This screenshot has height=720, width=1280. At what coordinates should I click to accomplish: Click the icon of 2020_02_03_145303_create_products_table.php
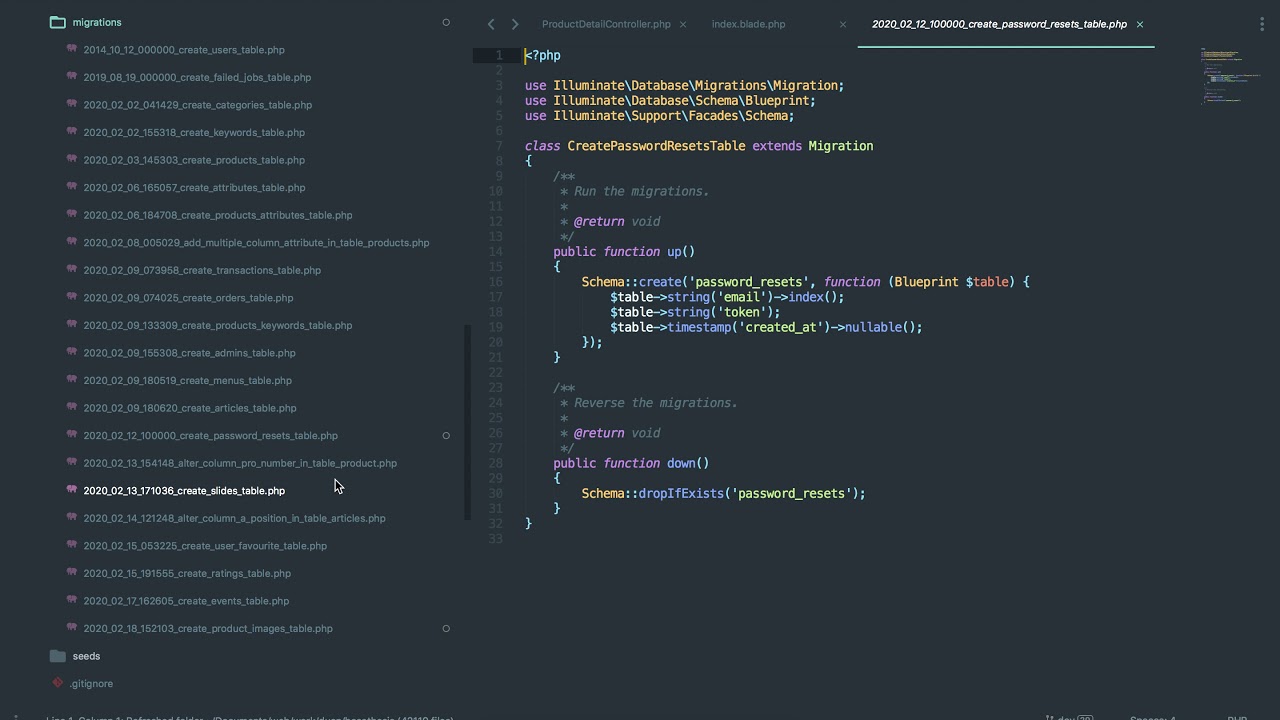pyautogui.click(x=72, y=159)
